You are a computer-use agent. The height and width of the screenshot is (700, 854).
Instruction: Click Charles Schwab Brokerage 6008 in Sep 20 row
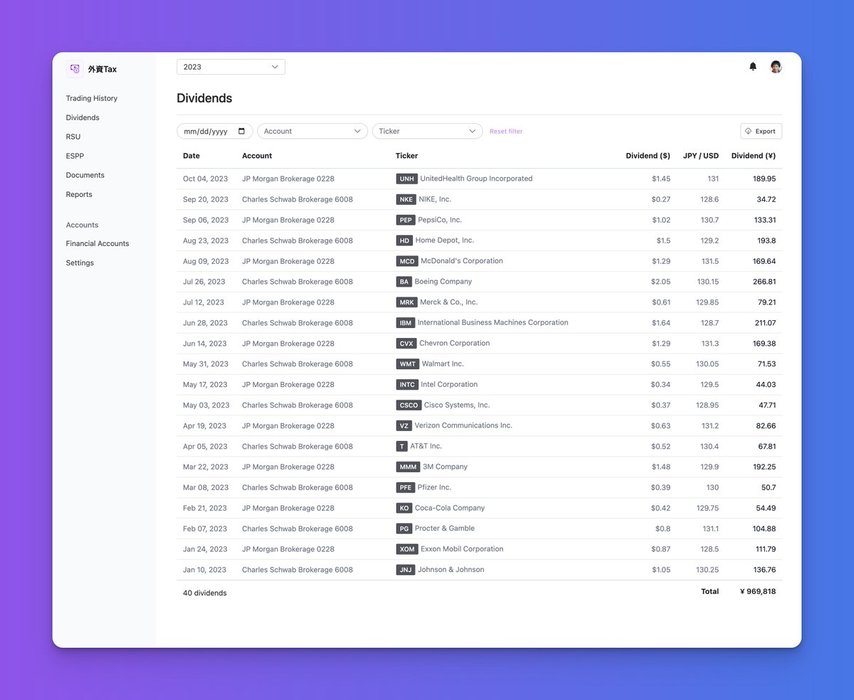click(297, 199)
